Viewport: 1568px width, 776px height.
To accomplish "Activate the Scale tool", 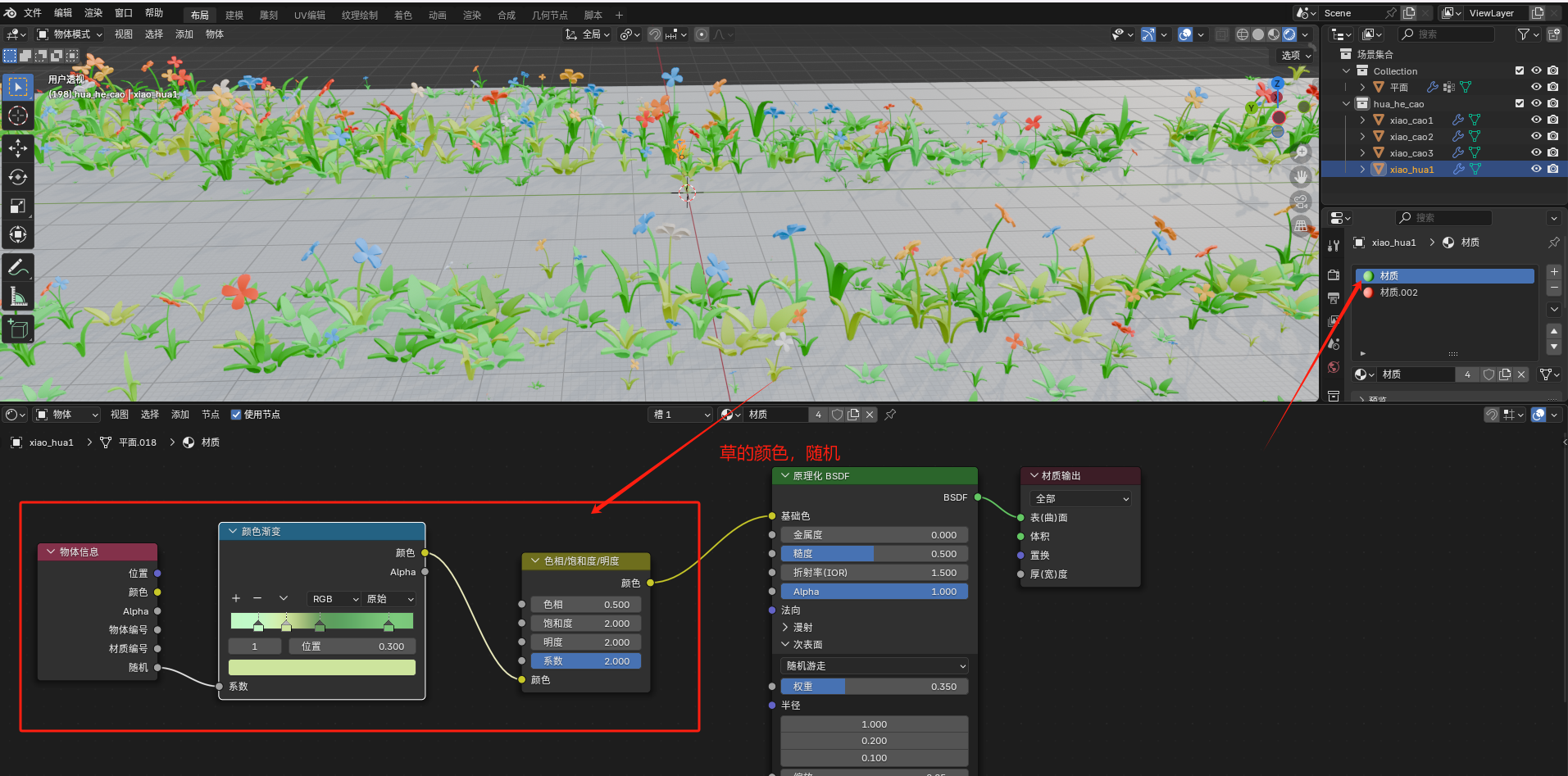I will click(x=18, y=206).
